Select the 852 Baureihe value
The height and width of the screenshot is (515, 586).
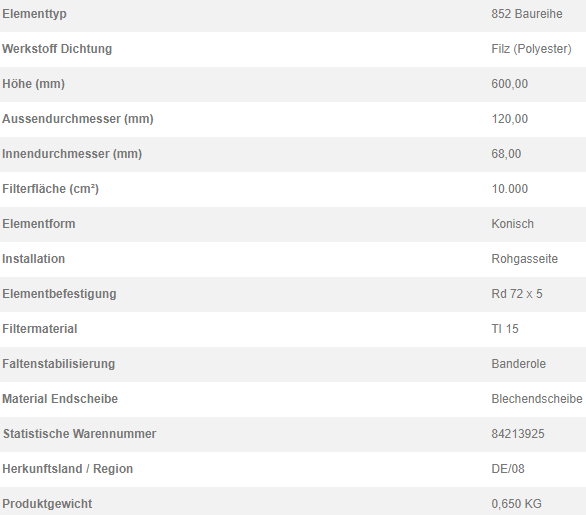[527, 14]
